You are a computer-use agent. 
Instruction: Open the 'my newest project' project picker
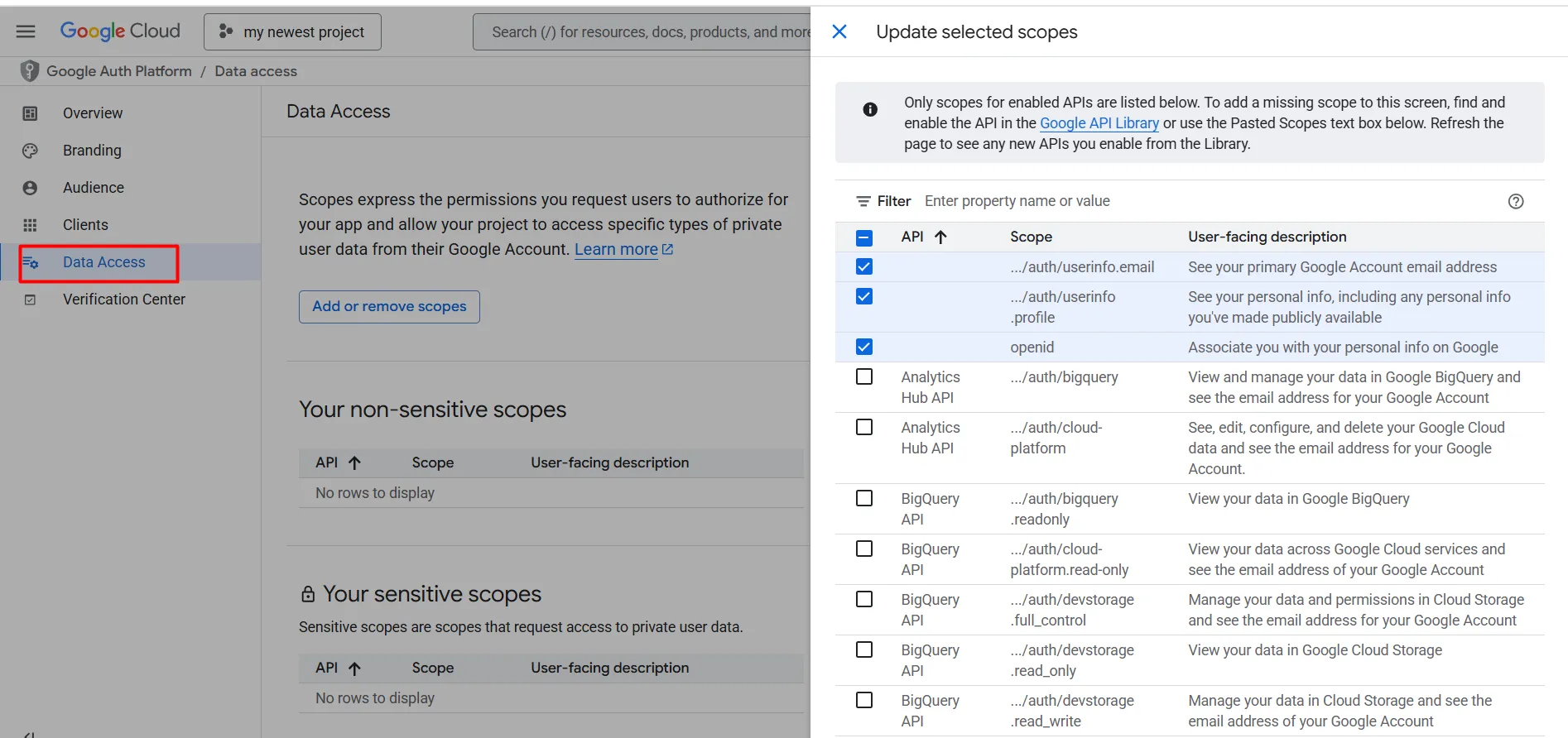click(292, 31)
